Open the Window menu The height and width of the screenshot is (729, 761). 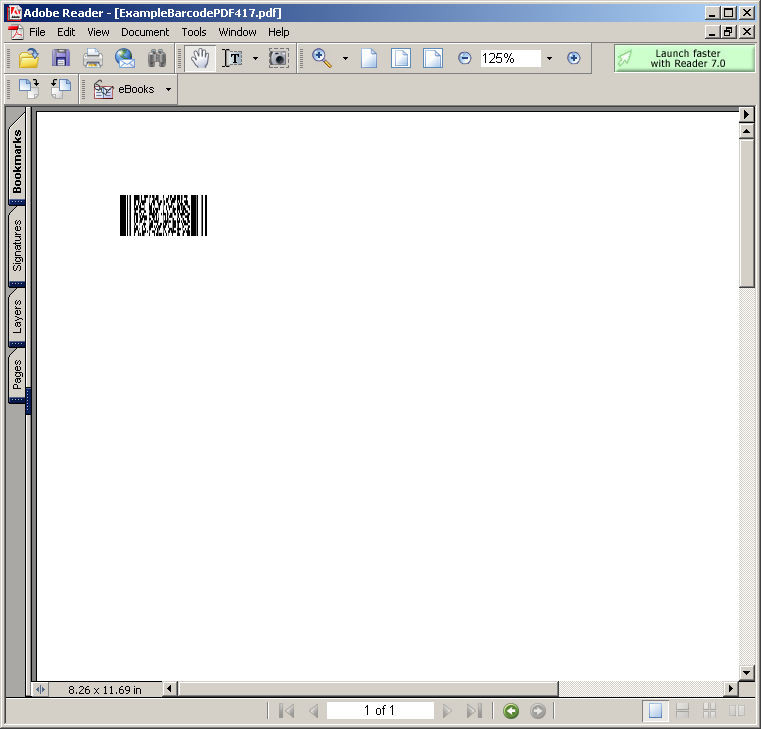pyautogui.click(x=237, y=32)
